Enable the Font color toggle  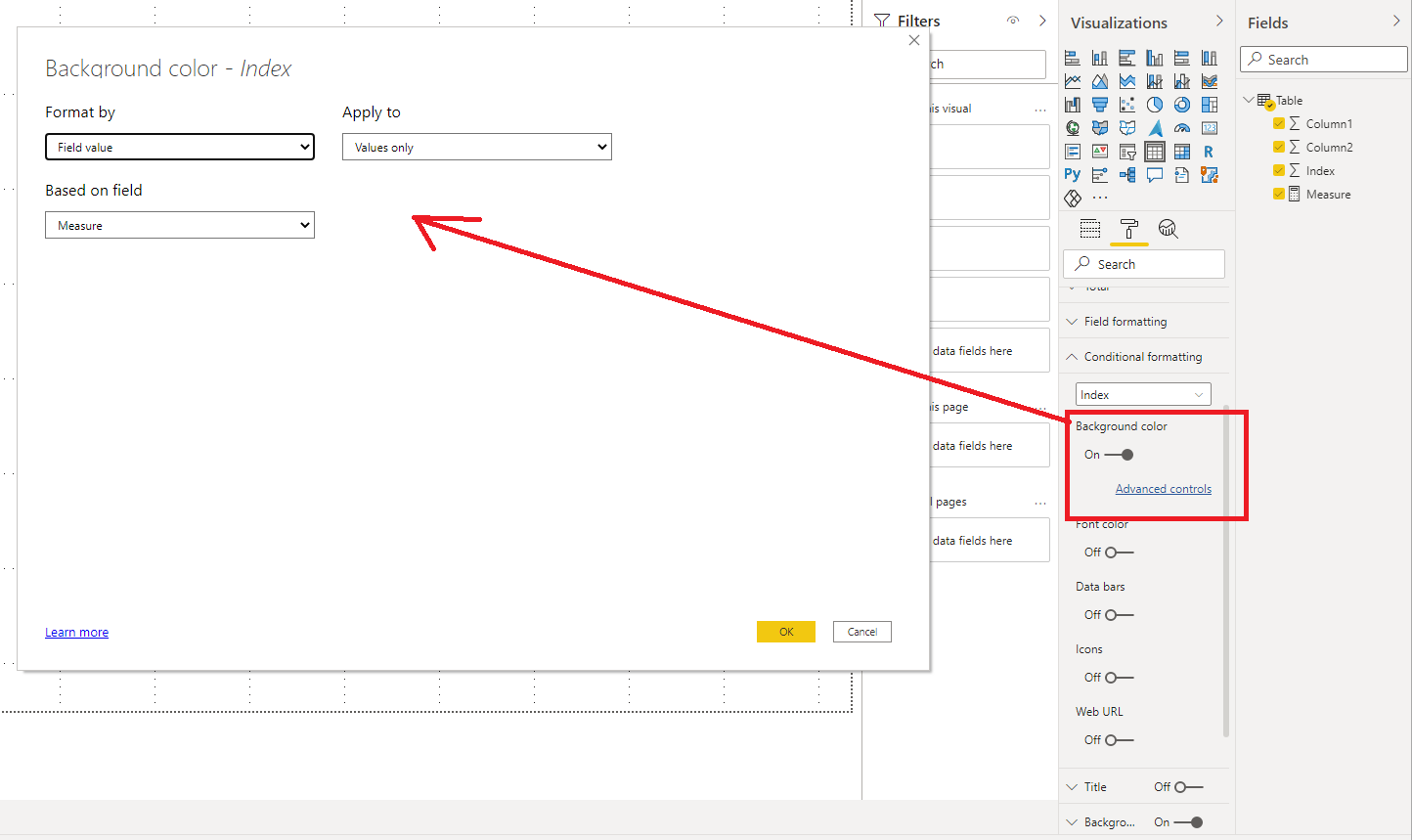[x=1119, y=553]
